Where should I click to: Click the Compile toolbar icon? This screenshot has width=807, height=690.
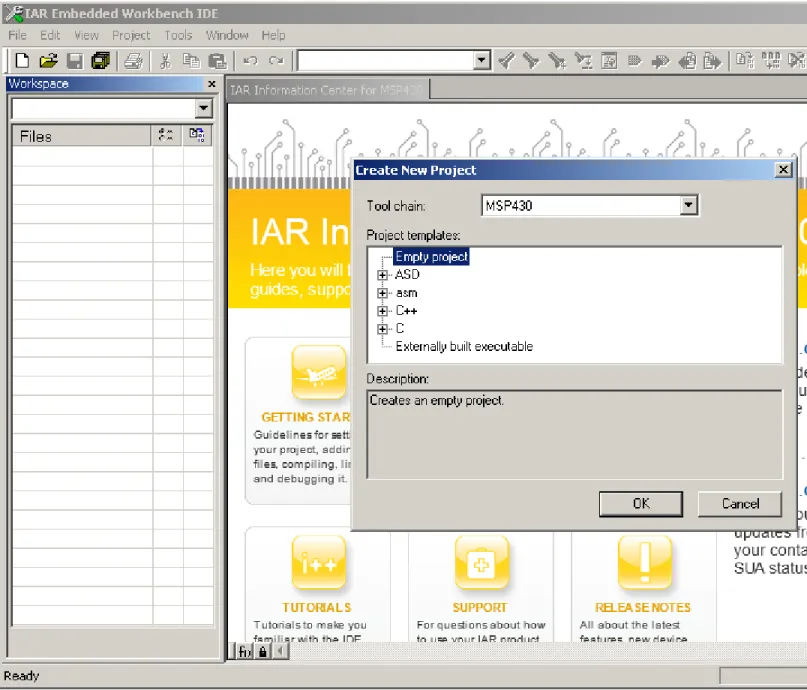coord(745,61)
